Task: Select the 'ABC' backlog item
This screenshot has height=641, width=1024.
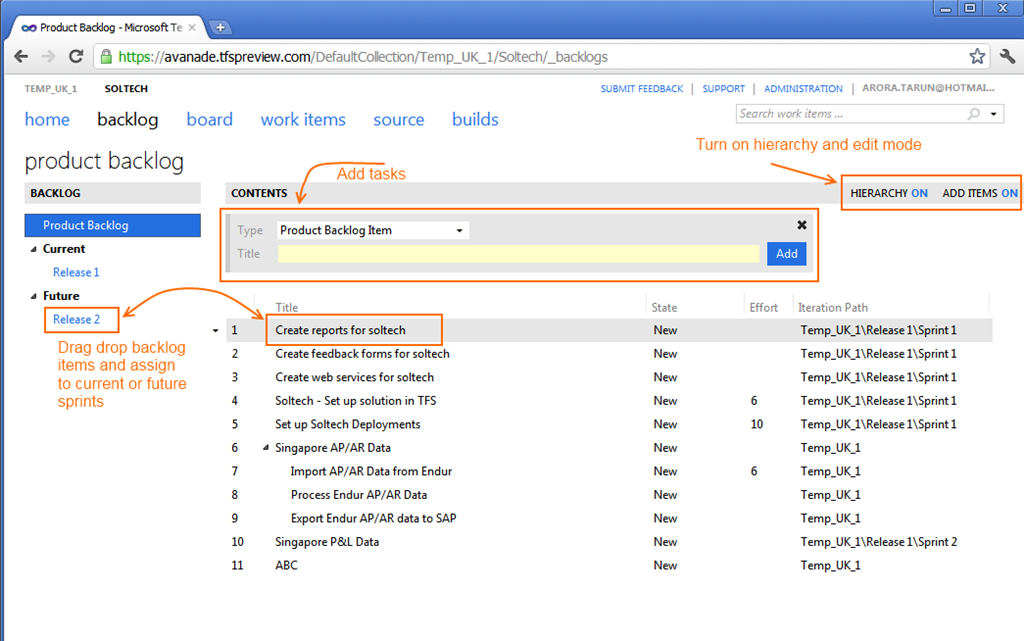Action: [x=286, y=565]
